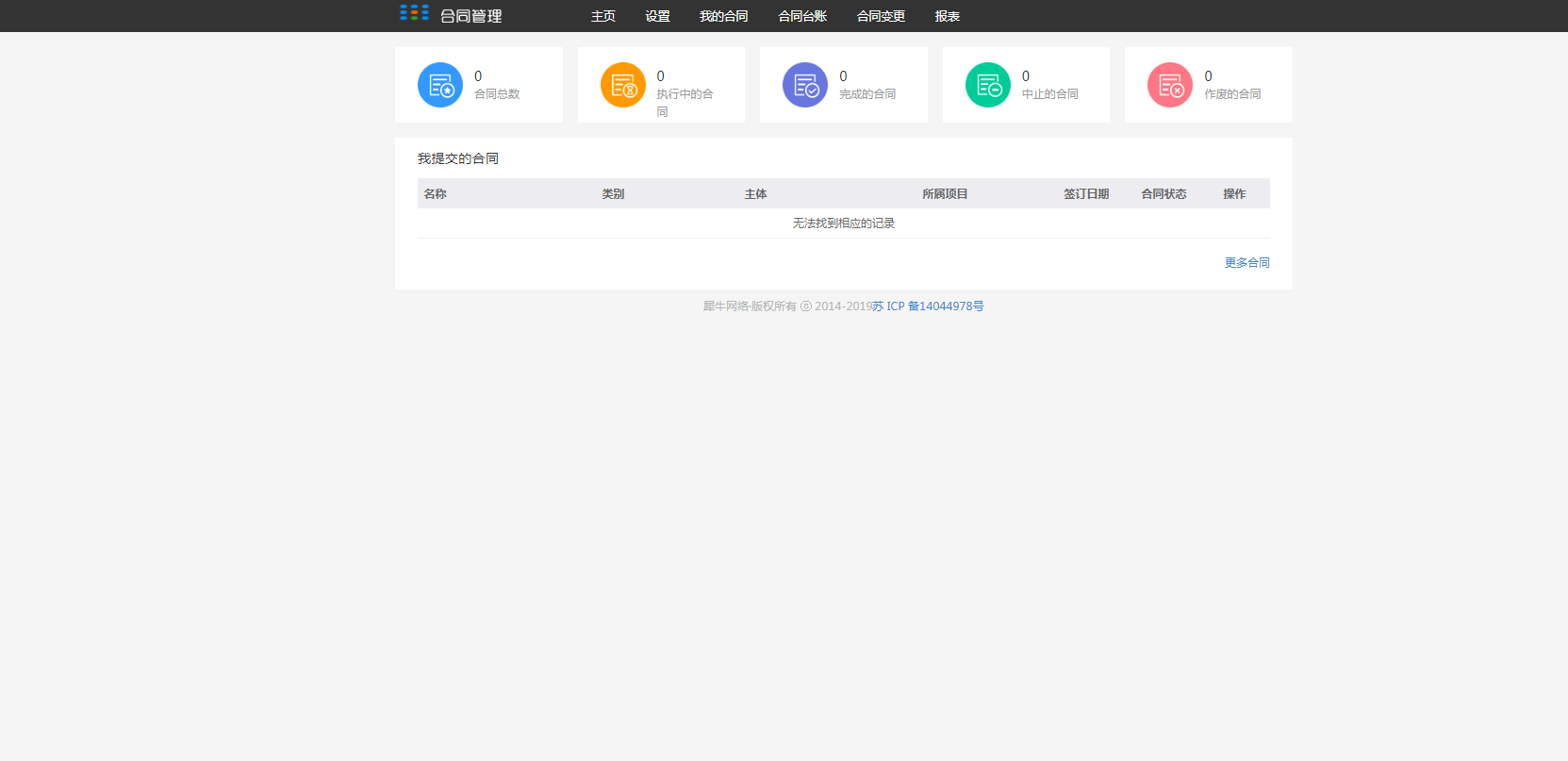Click the 犀牛网络·版权所有 footer text
The height and width of the screenshot is (761, 1568).
750,306
